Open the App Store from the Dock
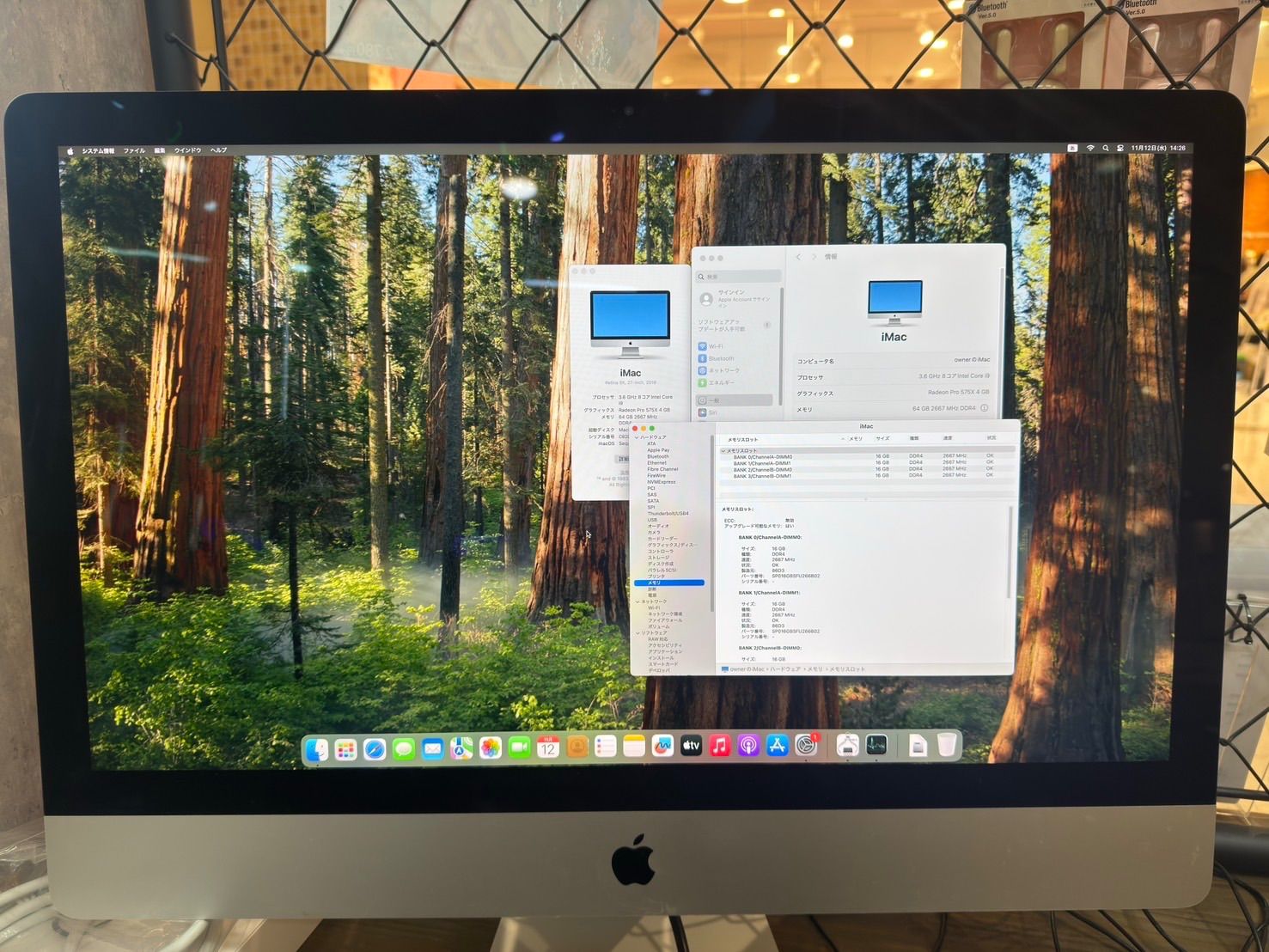 777,746
